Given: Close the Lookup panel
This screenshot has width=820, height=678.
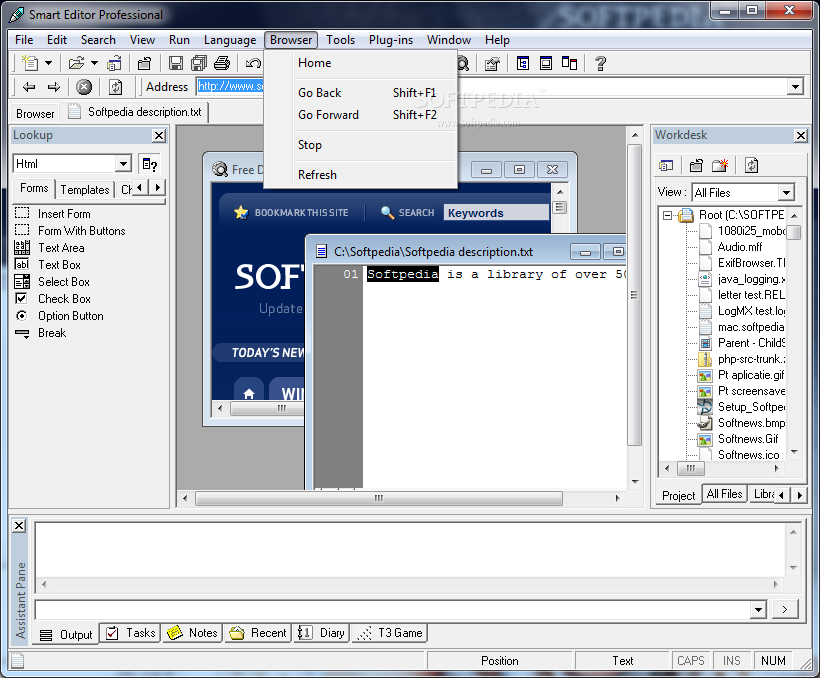Looking at the screenshot, I should tap(159, 135).
